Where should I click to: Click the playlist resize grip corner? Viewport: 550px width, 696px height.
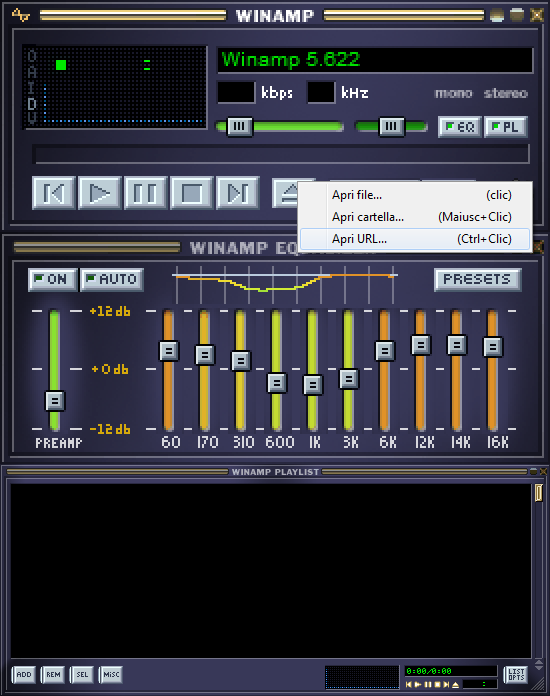(540, 683)
